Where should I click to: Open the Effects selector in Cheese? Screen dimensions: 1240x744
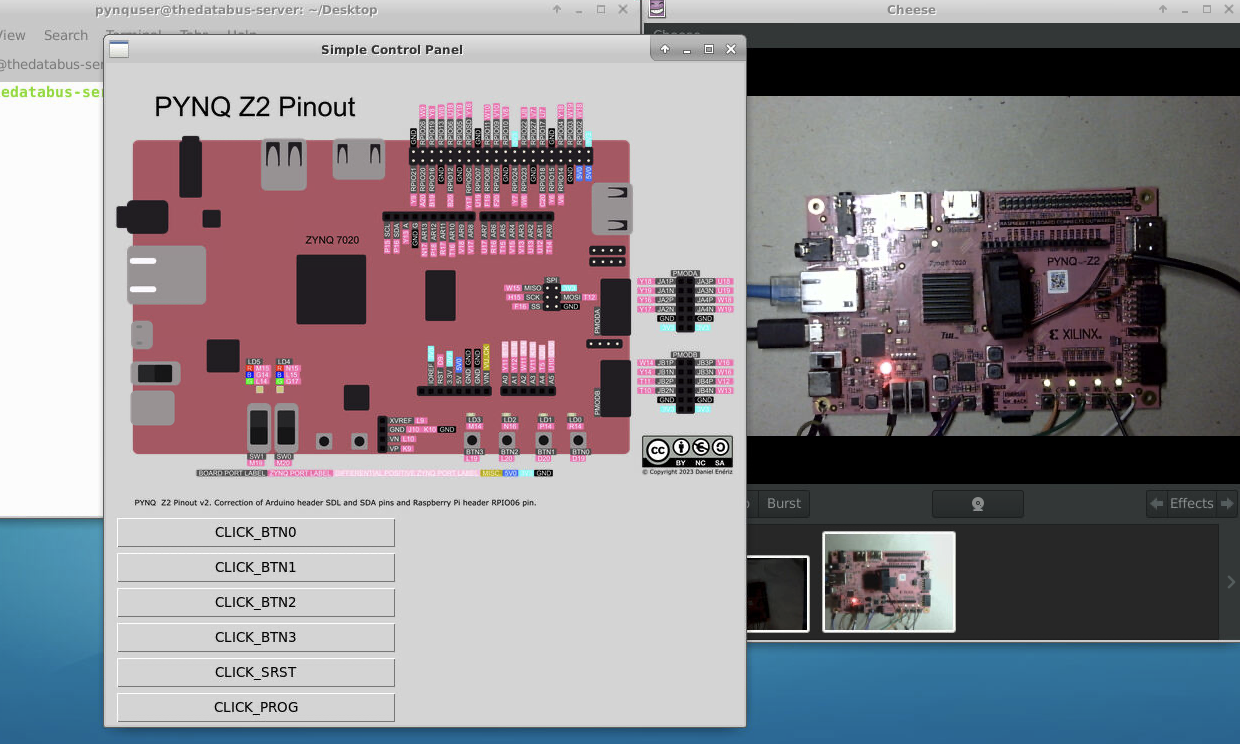tap(1191, 503)
